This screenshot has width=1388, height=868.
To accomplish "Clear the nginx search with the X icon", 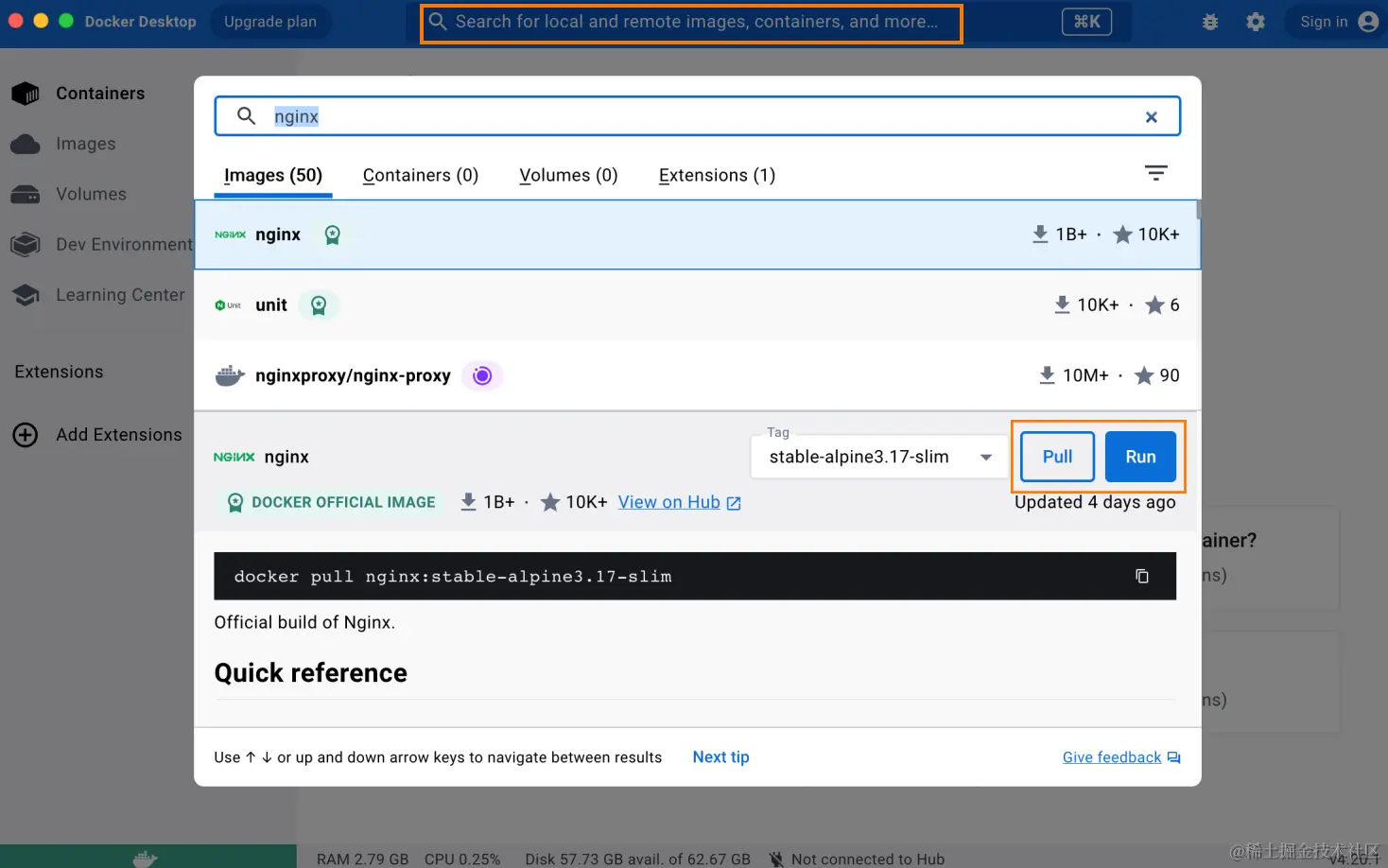I will click(1151, 117).
